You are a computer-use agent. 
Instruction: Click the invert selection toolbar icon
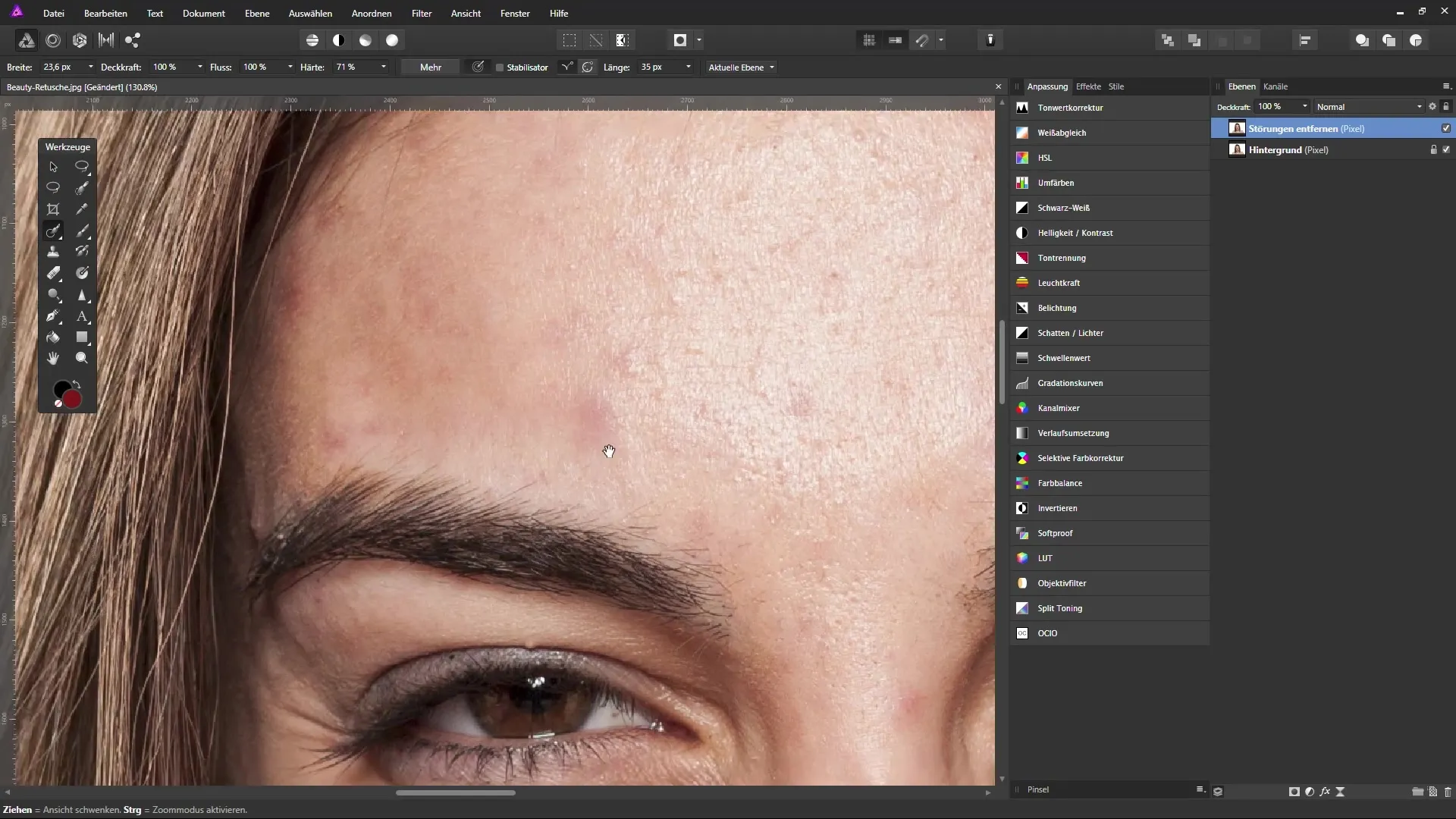623,40
